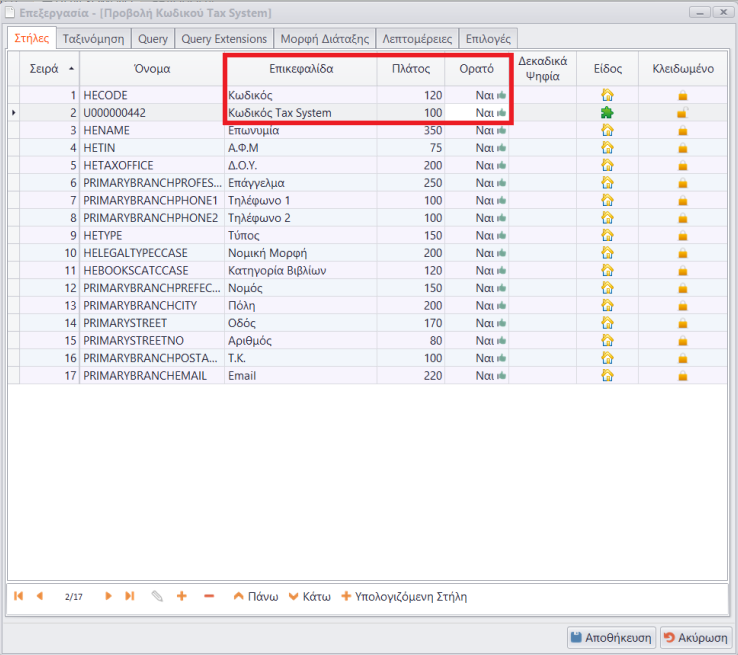Remove row with the minus icon
Screen dimensions: 738x655
coord(208,596)
